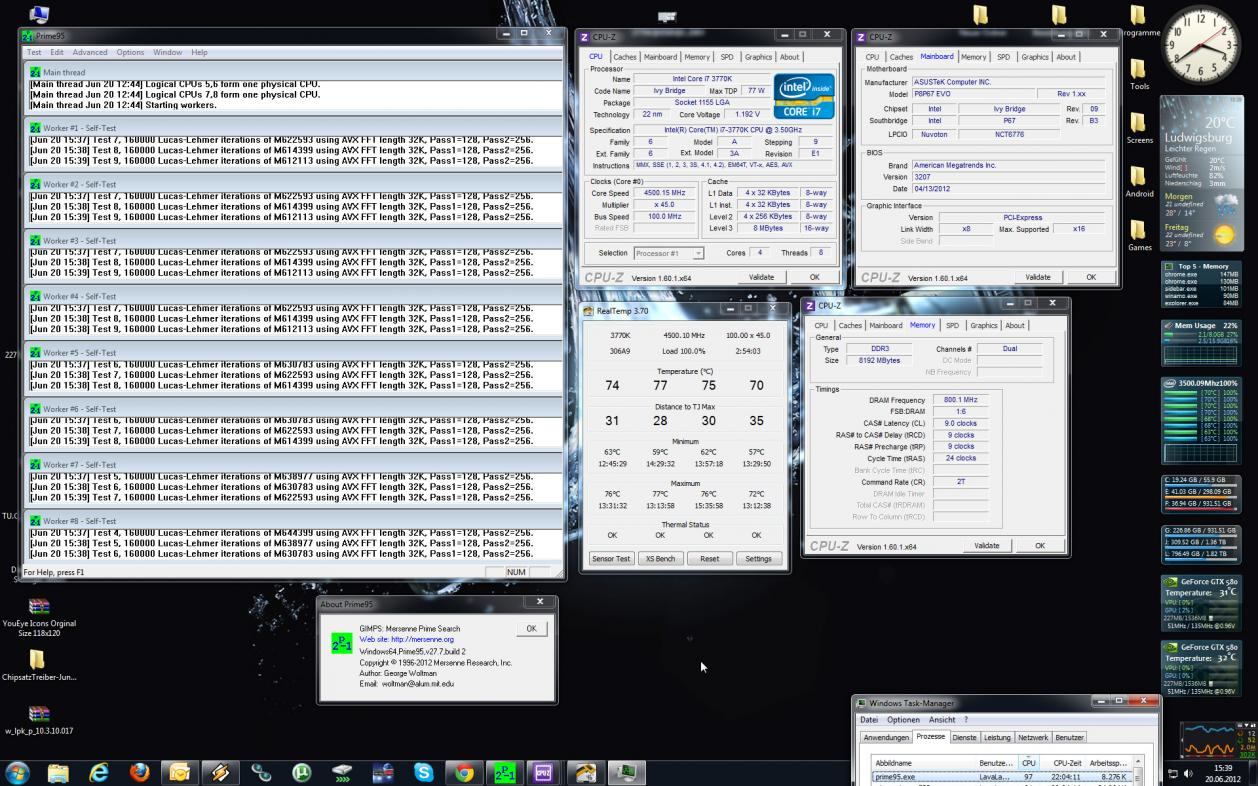The width and height of the screenshot is (1258, 786).
Task: Click the Prime95 logo in About dialog
Action: click(341, 644)
